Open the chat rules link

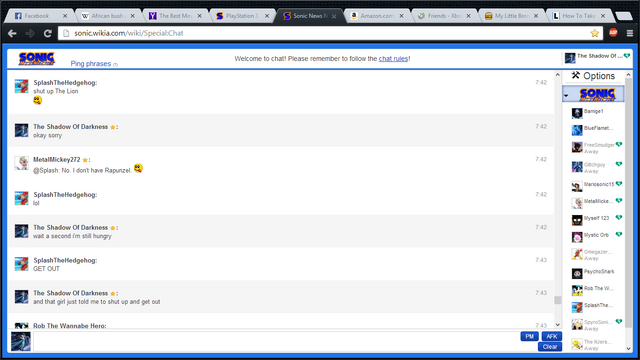(x=393, y=59)
